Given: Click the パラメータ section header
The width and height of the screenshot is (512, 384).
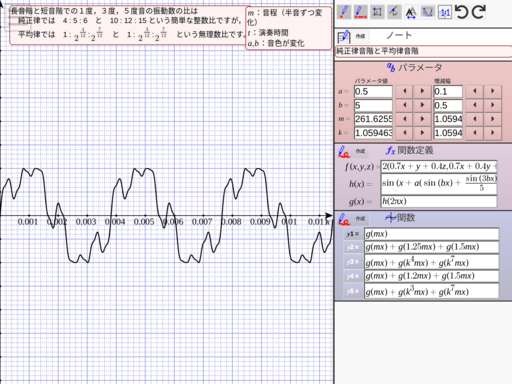Looking at the screenshot, I should click(x=414, y=68).
